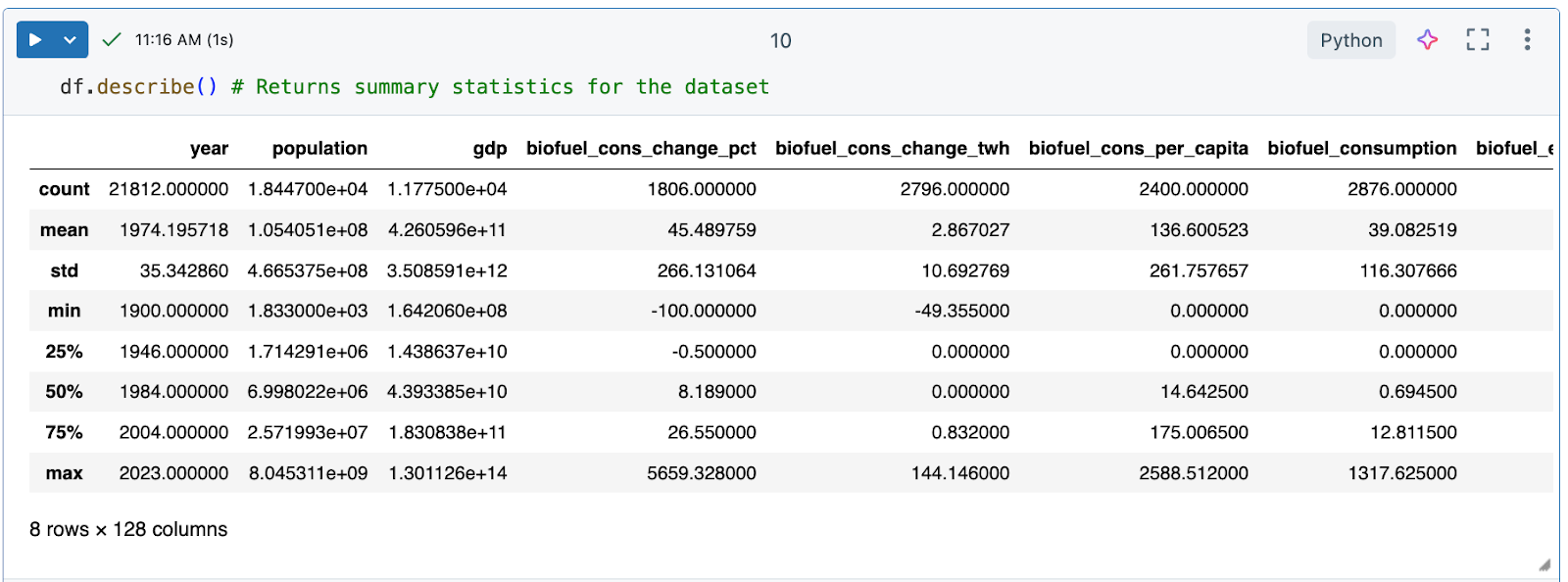Click the cell execution time label

click(184, 40)
